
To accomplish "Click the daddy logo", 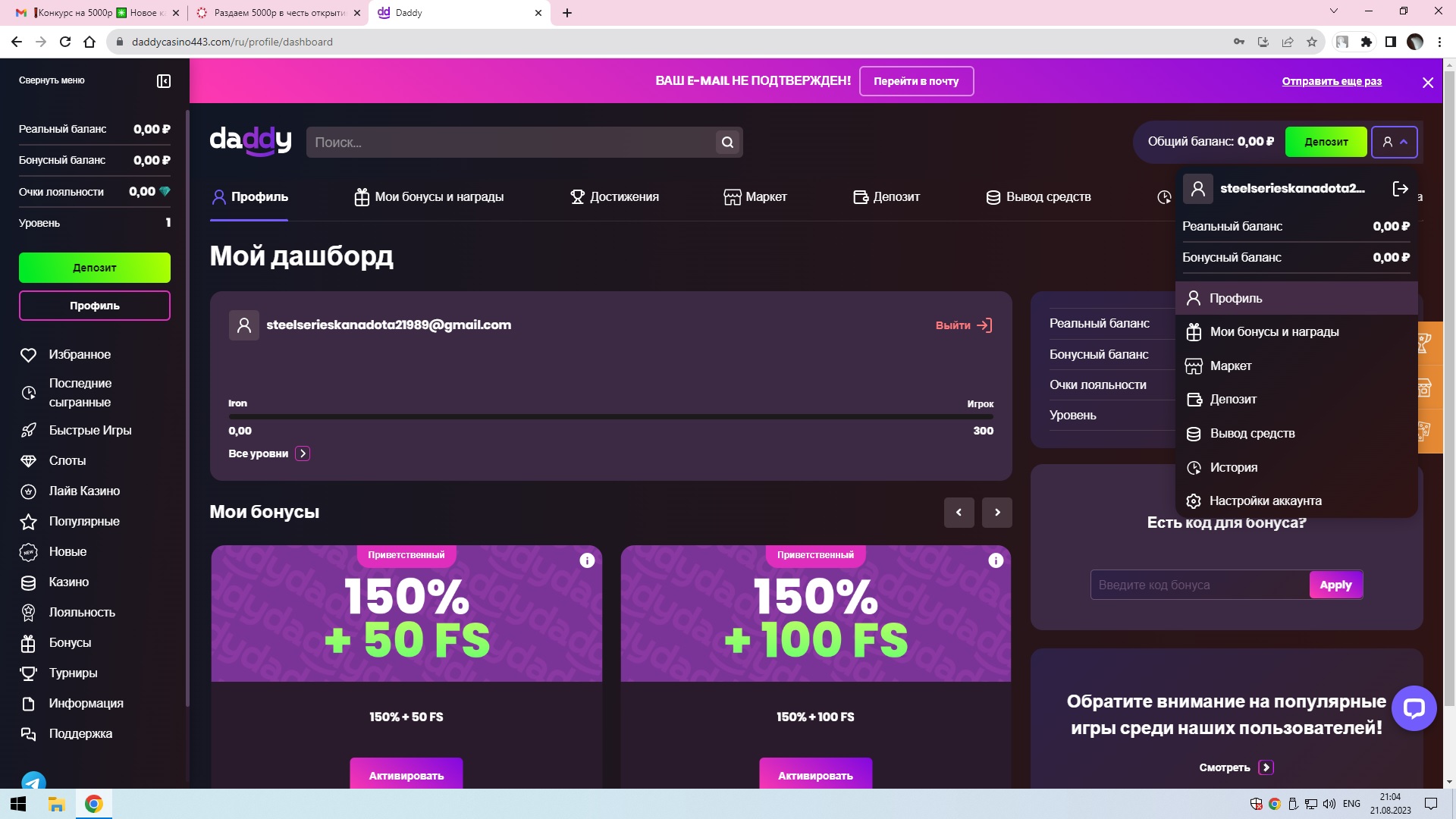I will tap(250, 141).
